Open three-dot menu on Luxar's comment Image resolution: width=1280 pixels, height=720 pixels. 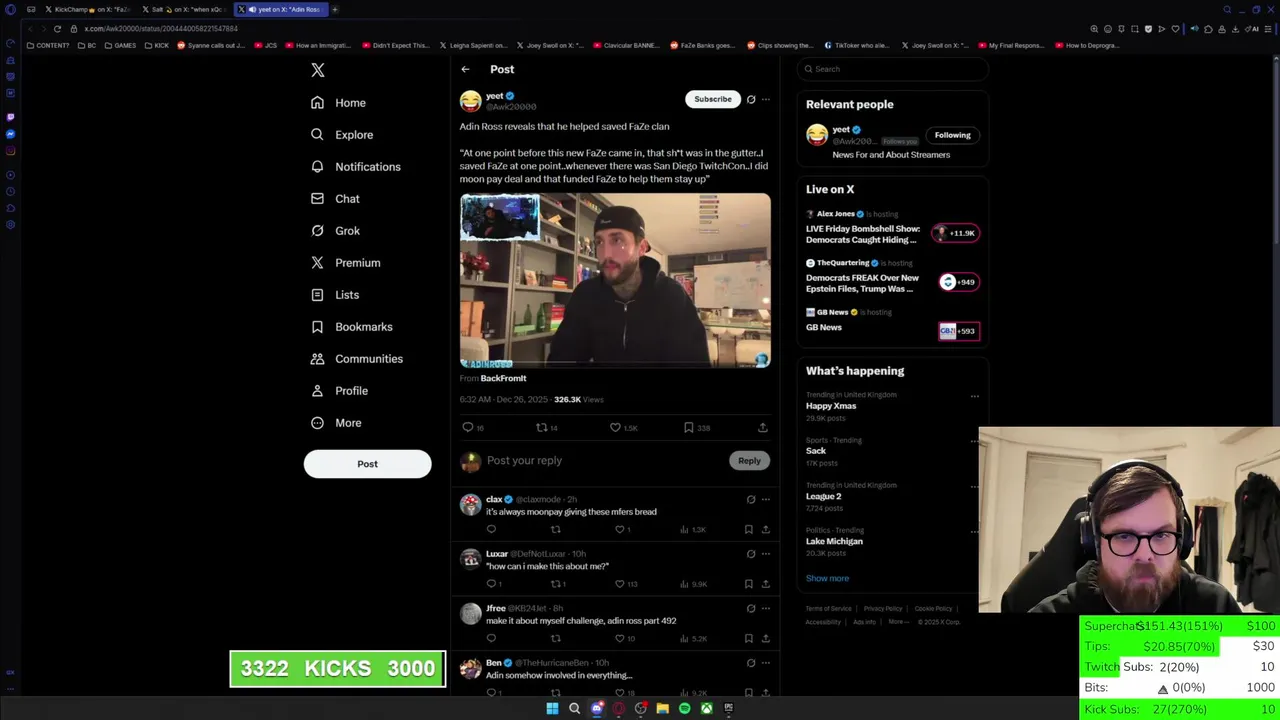766,553
